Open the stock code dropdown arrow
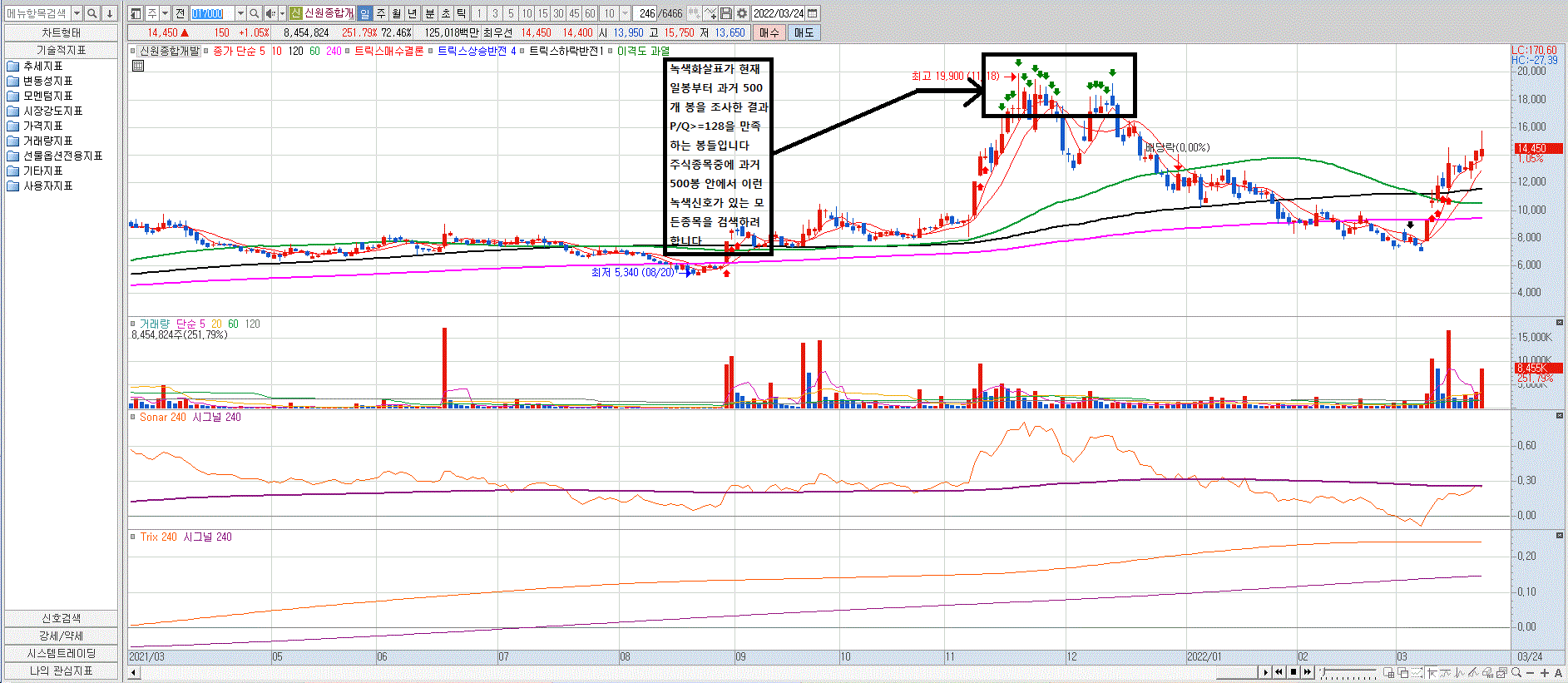 [240, 13]
